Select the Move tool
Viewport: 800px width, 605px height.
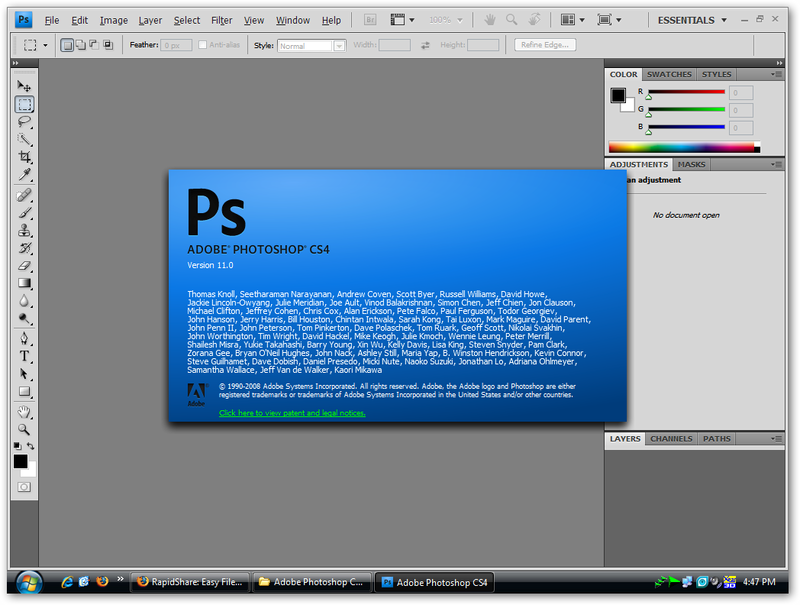pyautogui.click(x=24, y=86)
